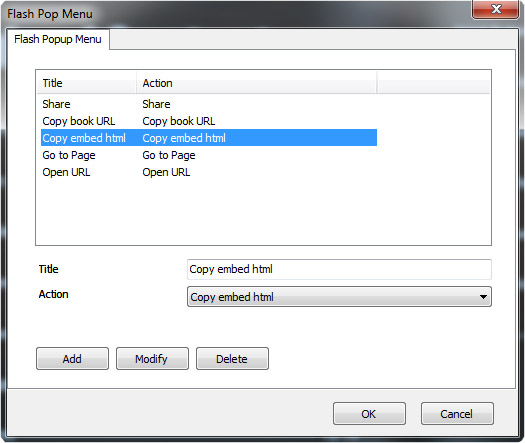
Task: Click the Title column header
Action: point(86,83)
